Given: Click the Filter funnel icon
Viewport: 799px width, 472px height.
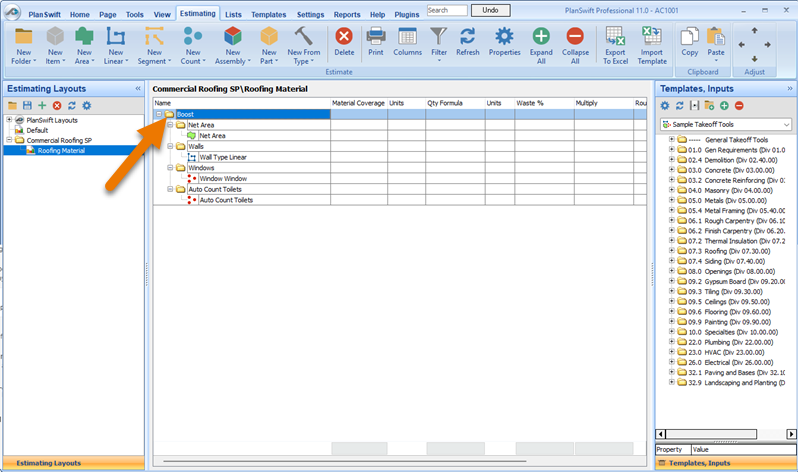Looking at the screenshot, I should (x=439, y=36).
